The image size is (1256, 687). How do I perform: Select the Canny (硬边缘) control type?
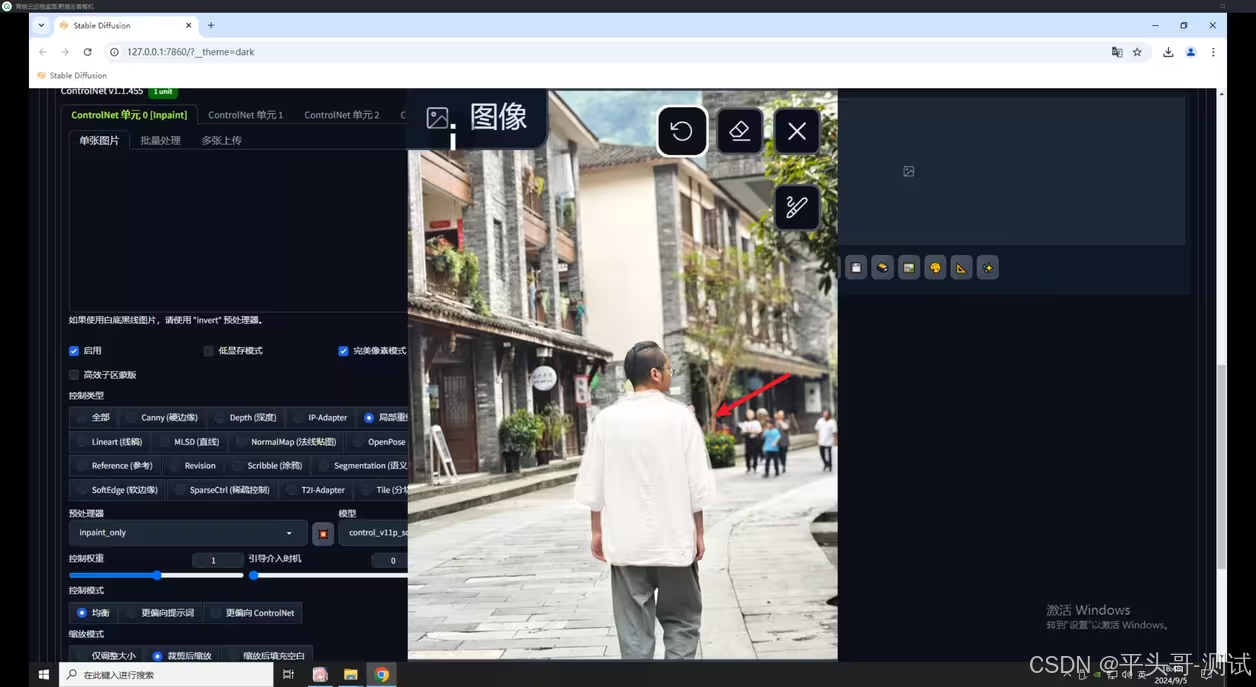pyautogui.click(x=162, y=417)
